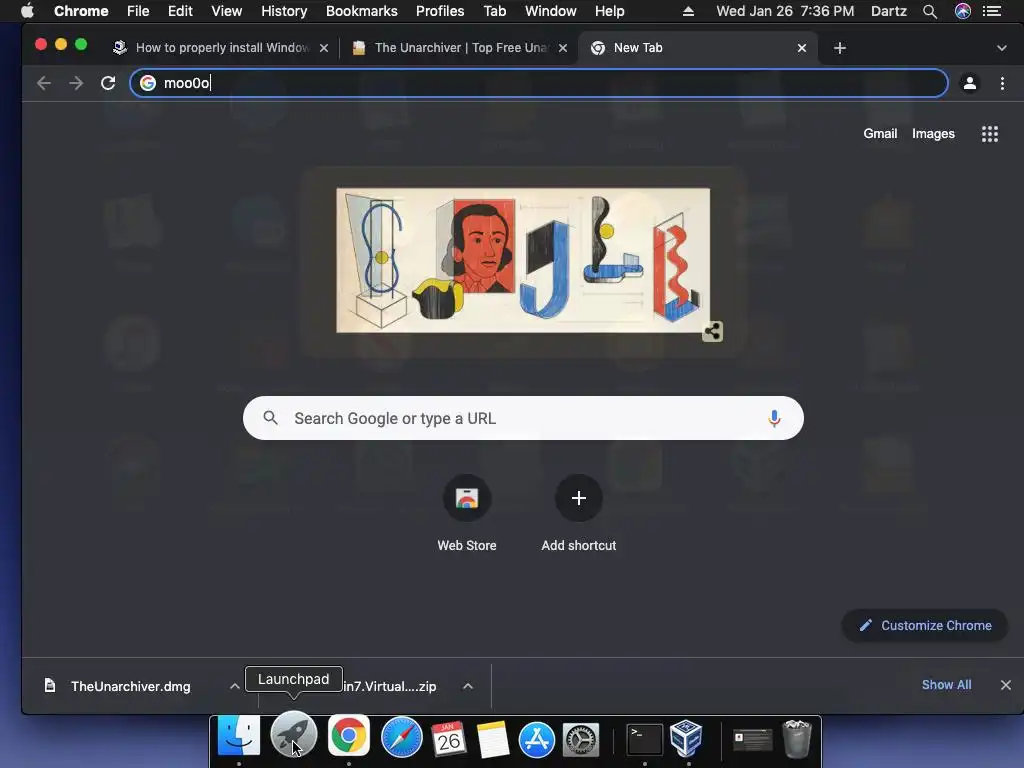Open System Preferences gear in Dock
This screenshot has height=768, width=1024.
click(581, 740)
